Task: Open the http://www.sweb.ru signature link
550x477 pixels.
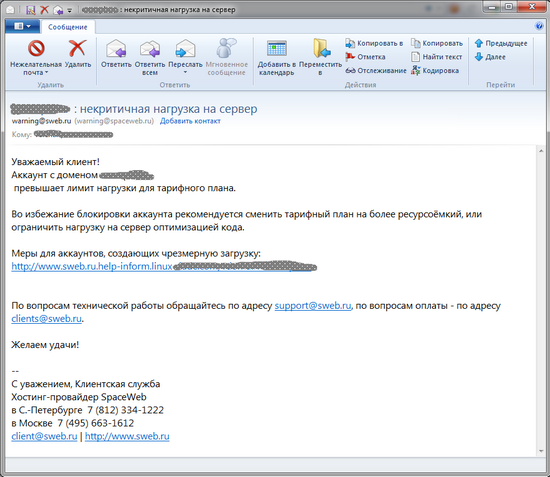Action: [x=127, y=436]
